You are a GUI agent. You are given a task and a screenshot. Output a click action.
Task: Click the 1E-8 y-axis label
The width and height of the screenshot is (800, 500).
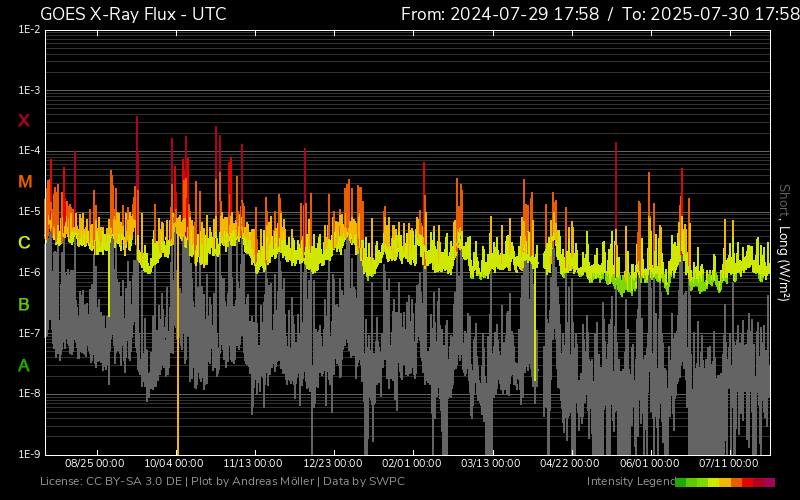click(29, 393)
